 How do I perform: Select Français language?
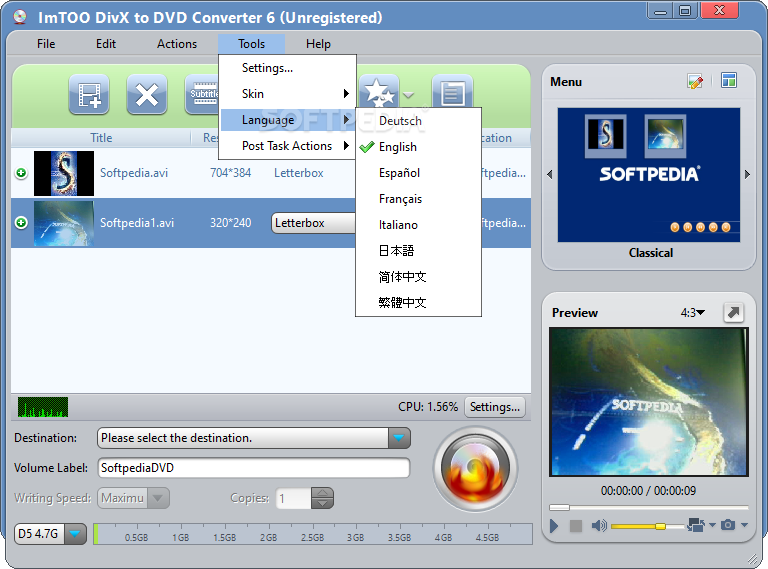[418, 199]
